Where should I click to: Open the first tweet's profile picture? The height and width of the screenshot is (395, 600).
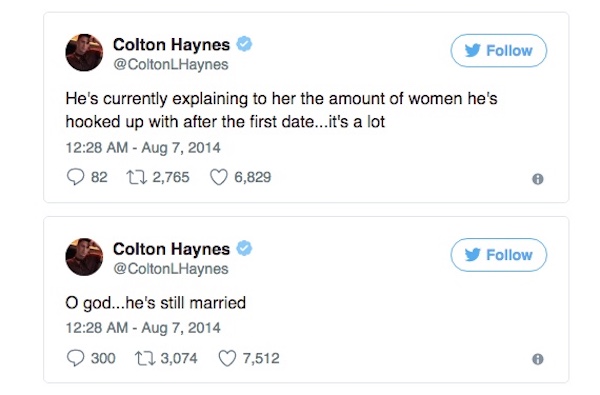[84, 52]
